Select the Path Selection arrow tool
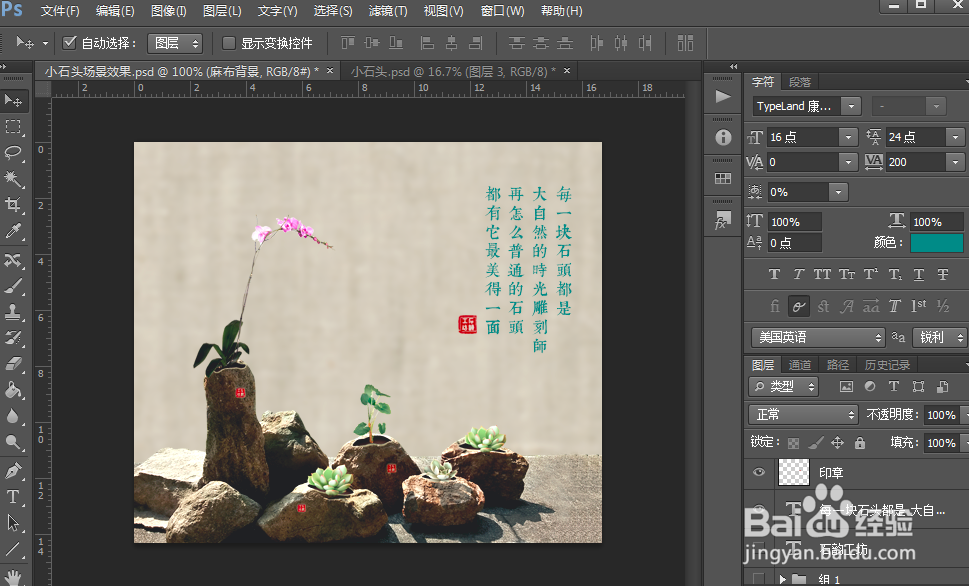Image resolution: width=969 pixels, height=586 pixels. (x=13, y=523)
